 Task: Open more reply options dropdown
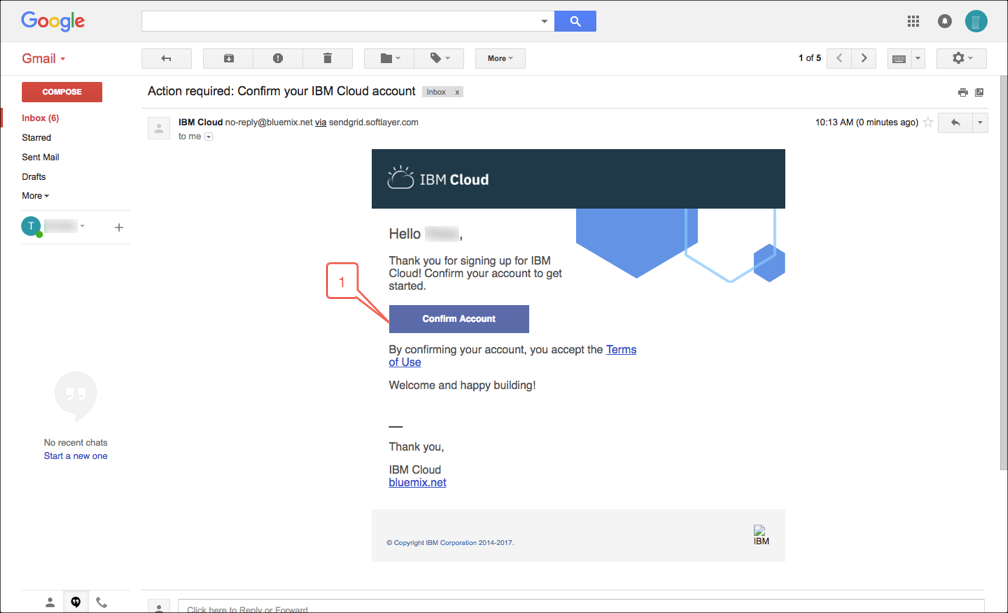980,123
